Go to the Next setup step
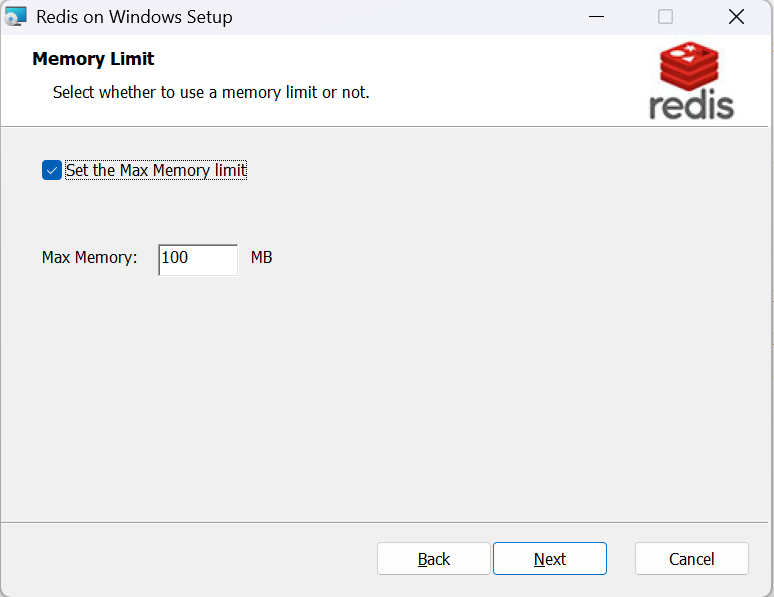The width and height of the screenshot is (774, 597). [x=549, y=558]
